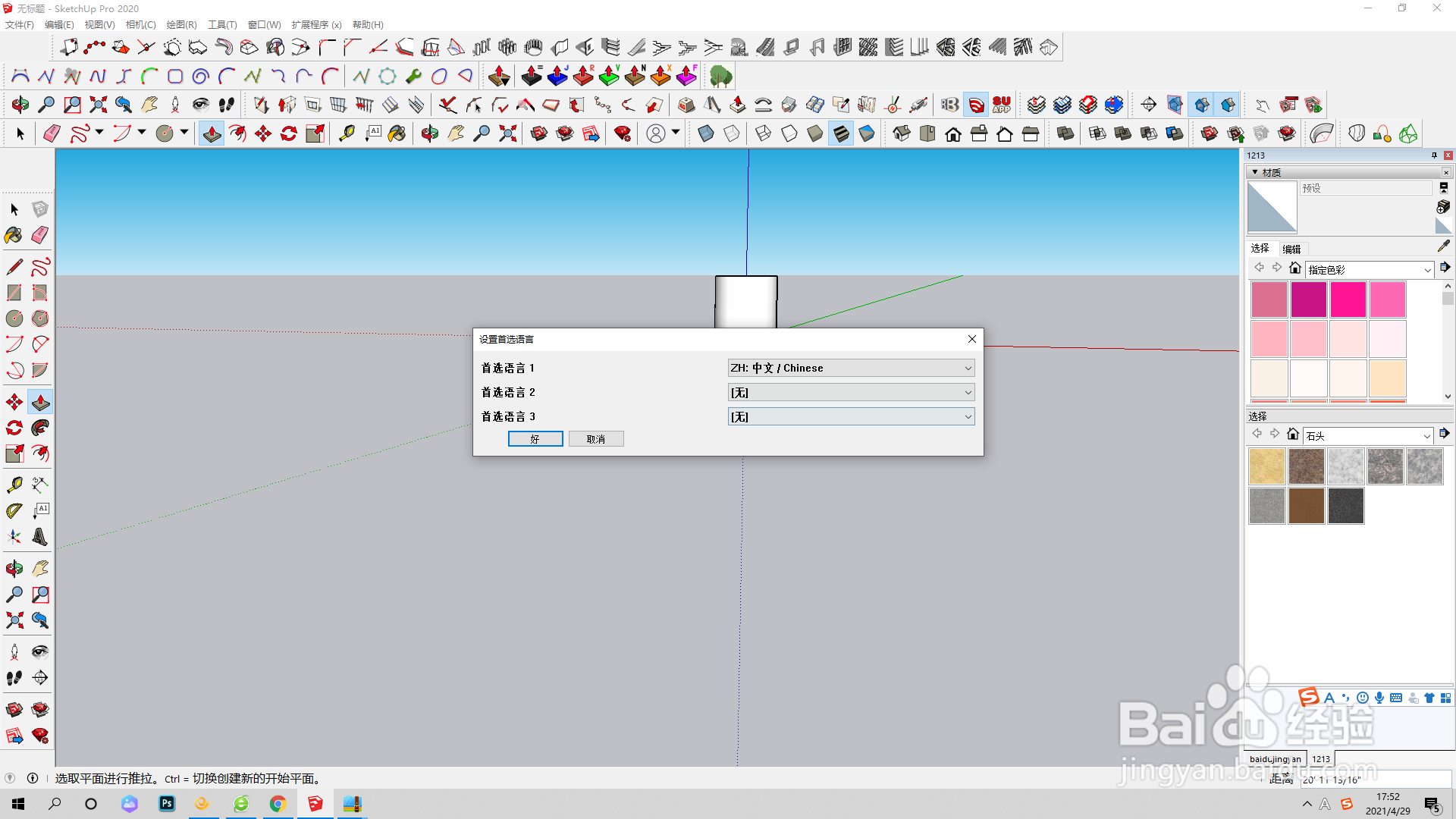Pick the bright magenta-pink color swatch
Screen dimensions: 1456x819
pyautogui.click(x=1348, y=300)
